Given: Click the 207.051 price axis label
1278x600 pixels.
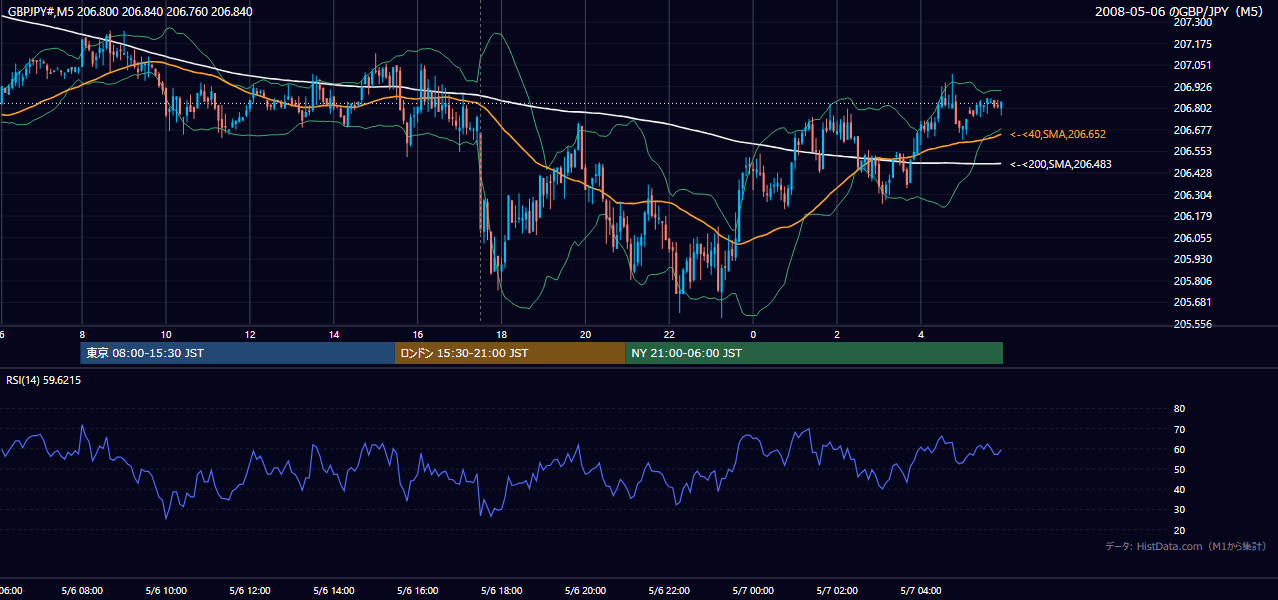Looking at the screenshot, I should click(x=1193, y=65).
